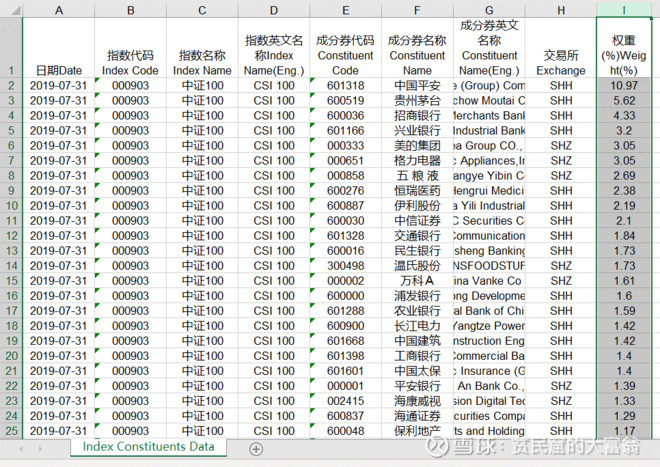660x467 pixels.
Task: Select constituent code cell 600048
Action: pyautogui.click(x=346, y=431)
